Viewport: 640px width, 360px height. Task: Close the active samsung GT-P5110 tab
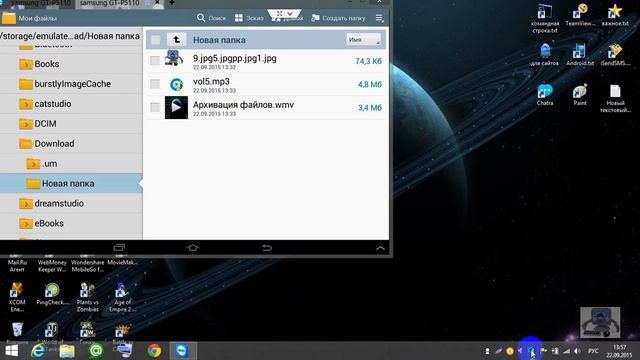157,3
